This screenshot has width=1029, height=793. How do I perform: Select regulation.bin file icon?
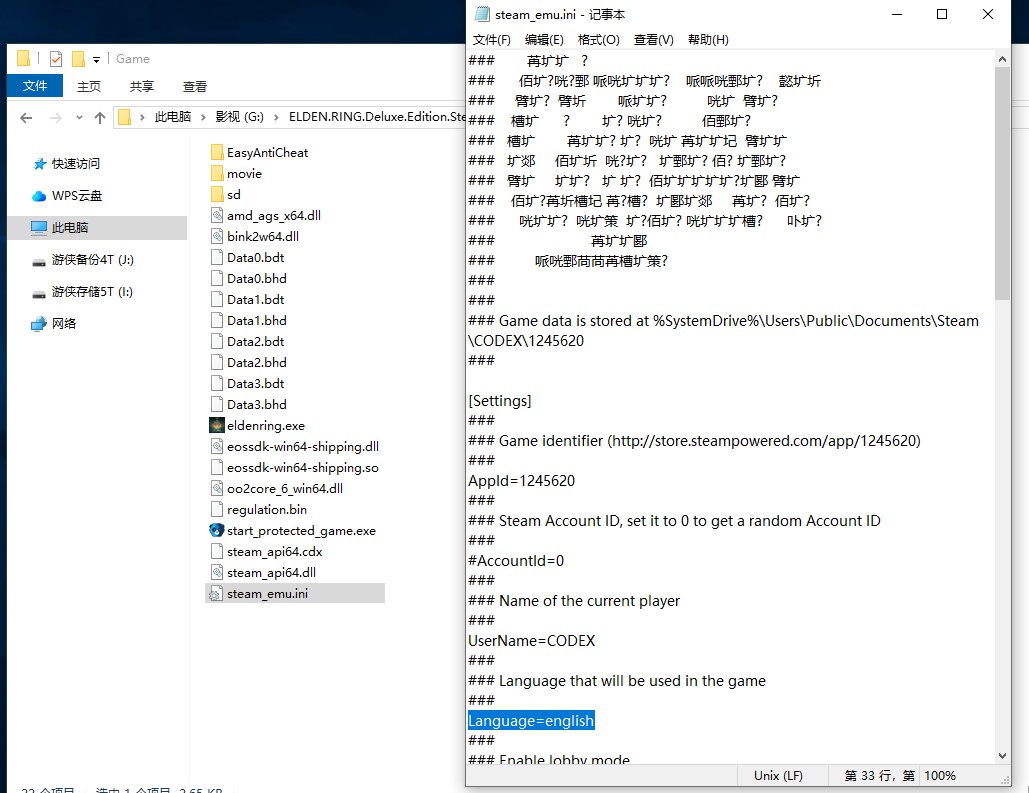click(217, 510)
